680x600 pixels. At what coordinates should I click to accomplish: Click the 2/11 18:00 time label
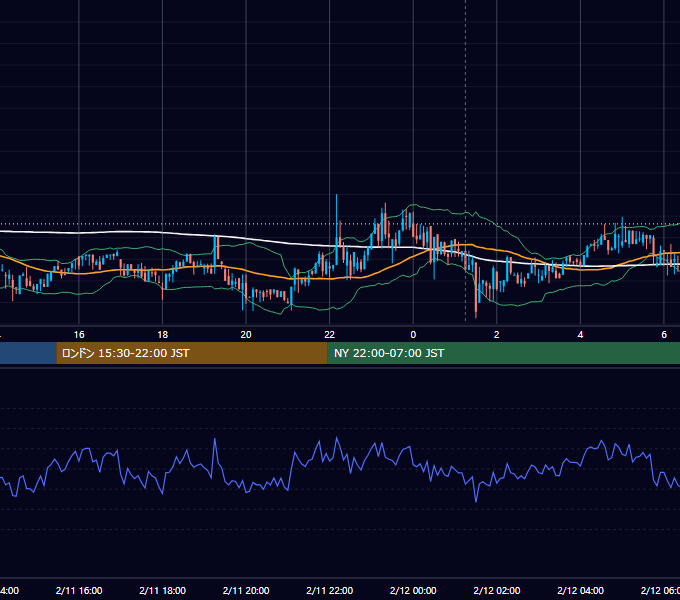(163, 590)
